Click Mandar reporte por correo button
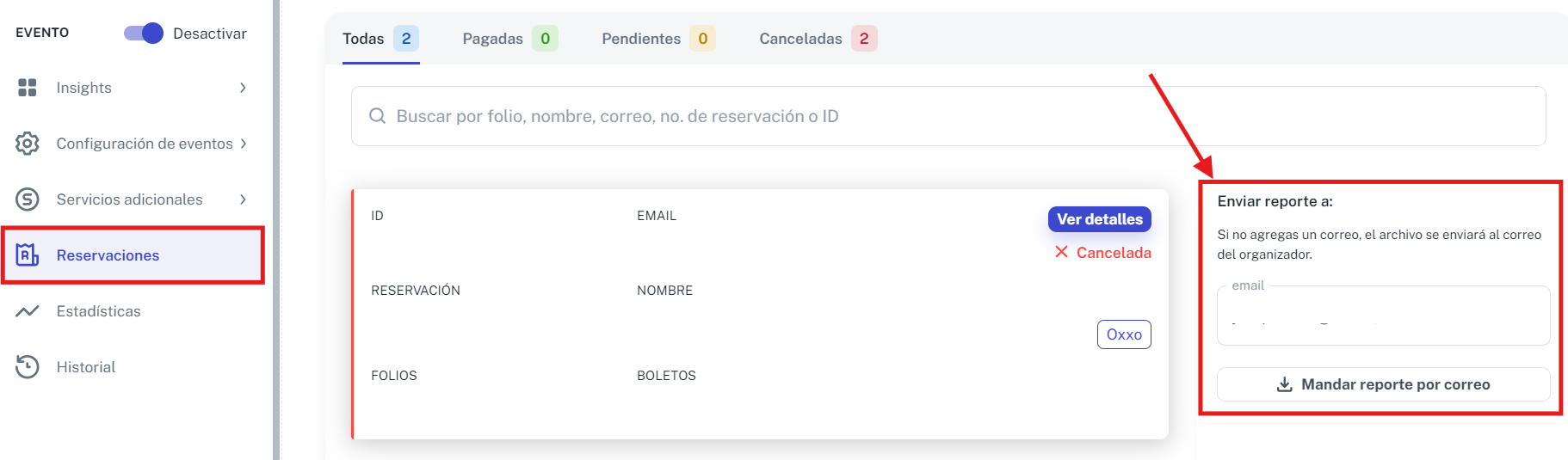This screenshot has height=460, width=1568. pyautogui.click(x=1383, y=384)
